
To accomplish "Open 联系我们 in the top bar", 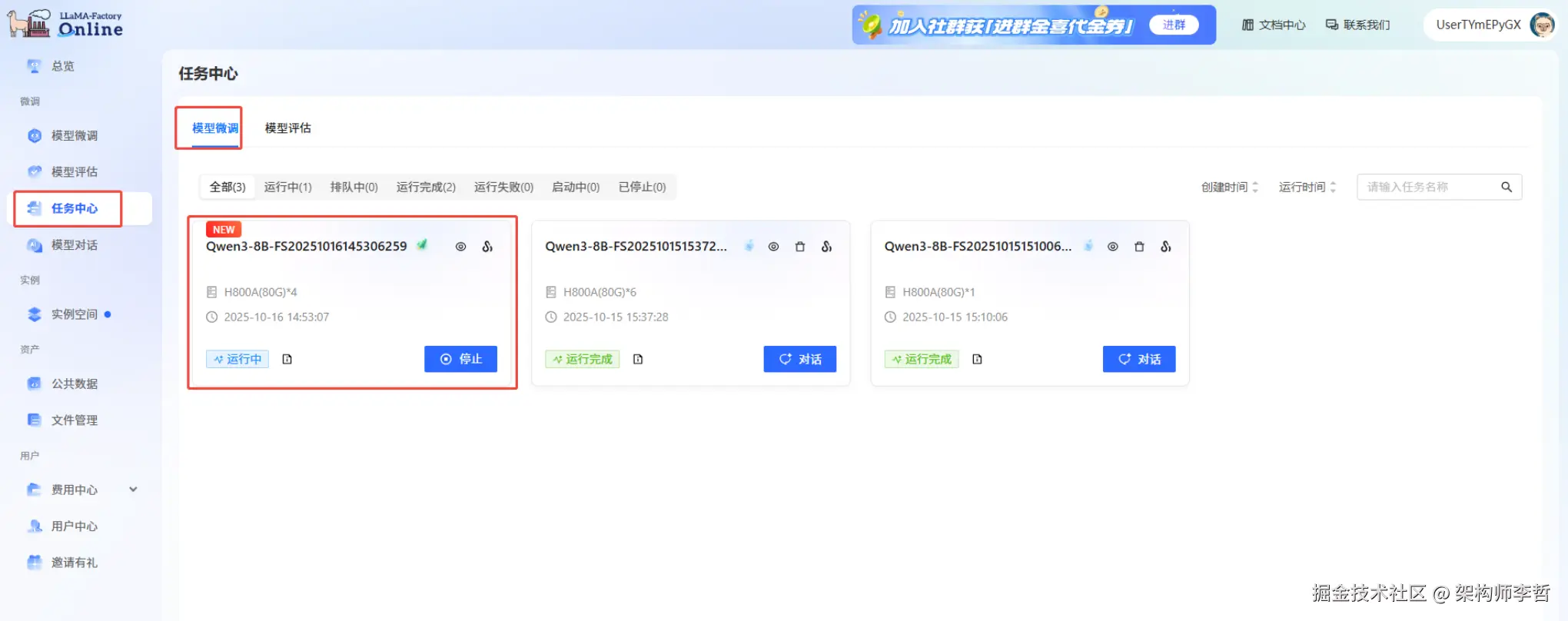I will click(x=1358, y=25).
